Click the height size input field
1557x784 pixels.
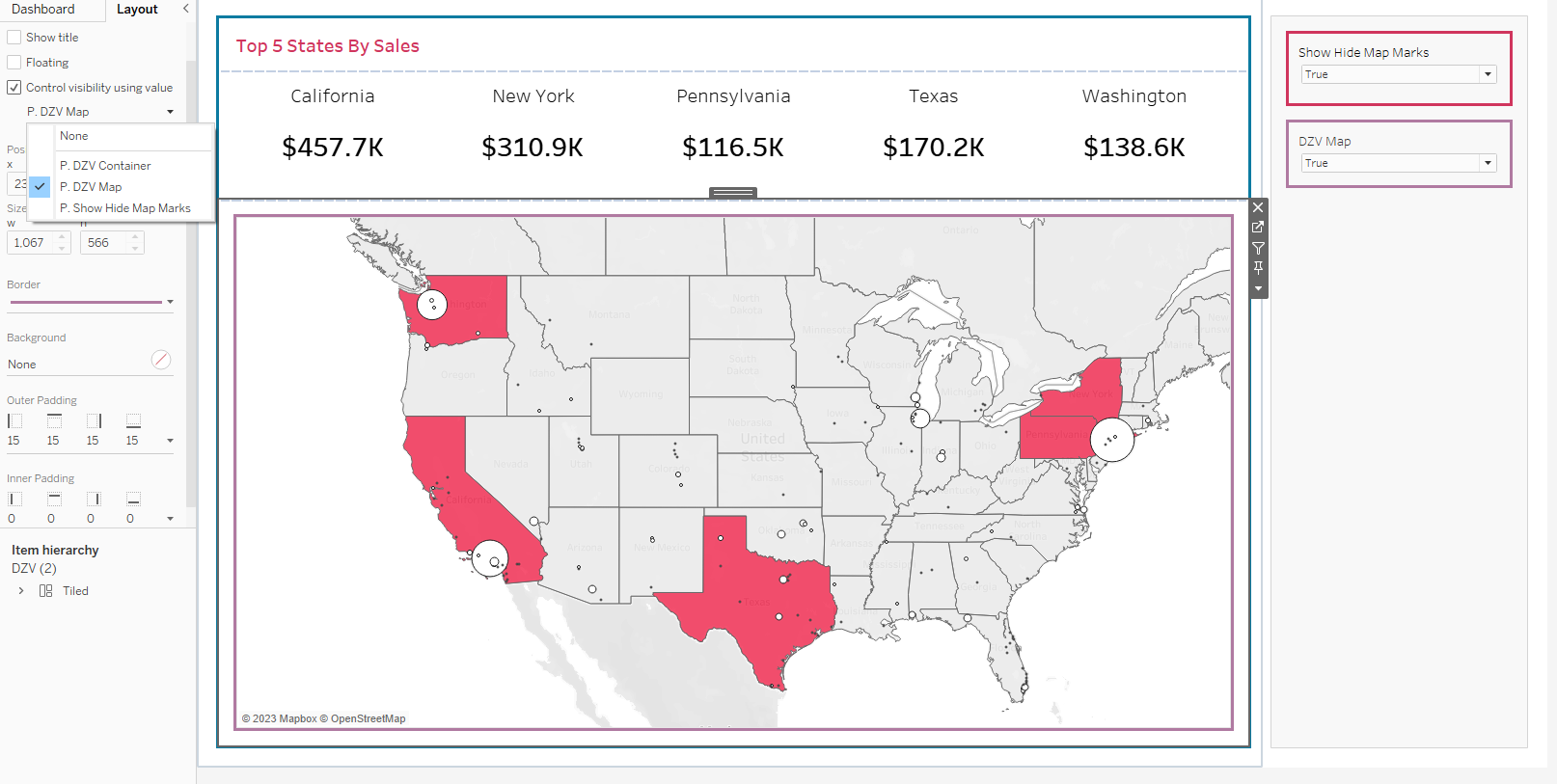point(104,243)
